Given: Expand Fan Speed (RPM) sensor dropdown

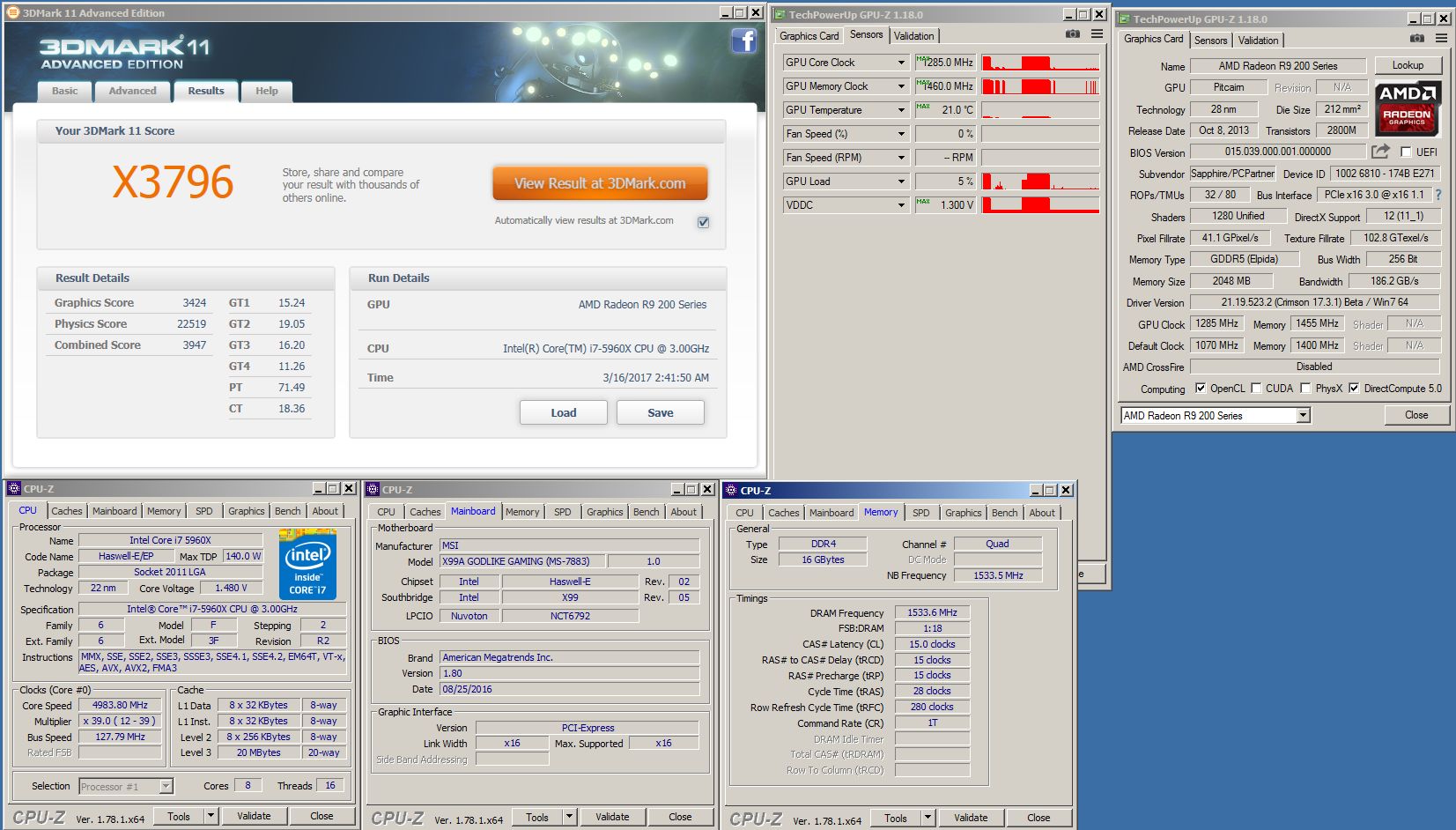Looking at the screenshot, I should [901, 158].
